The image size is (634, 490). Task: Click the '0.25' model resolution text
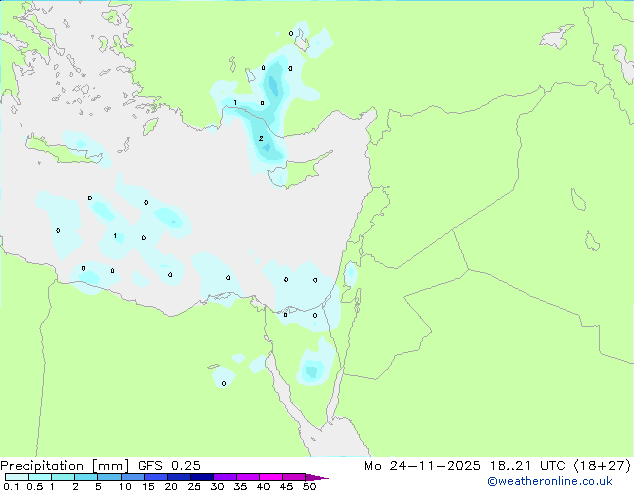186,466
